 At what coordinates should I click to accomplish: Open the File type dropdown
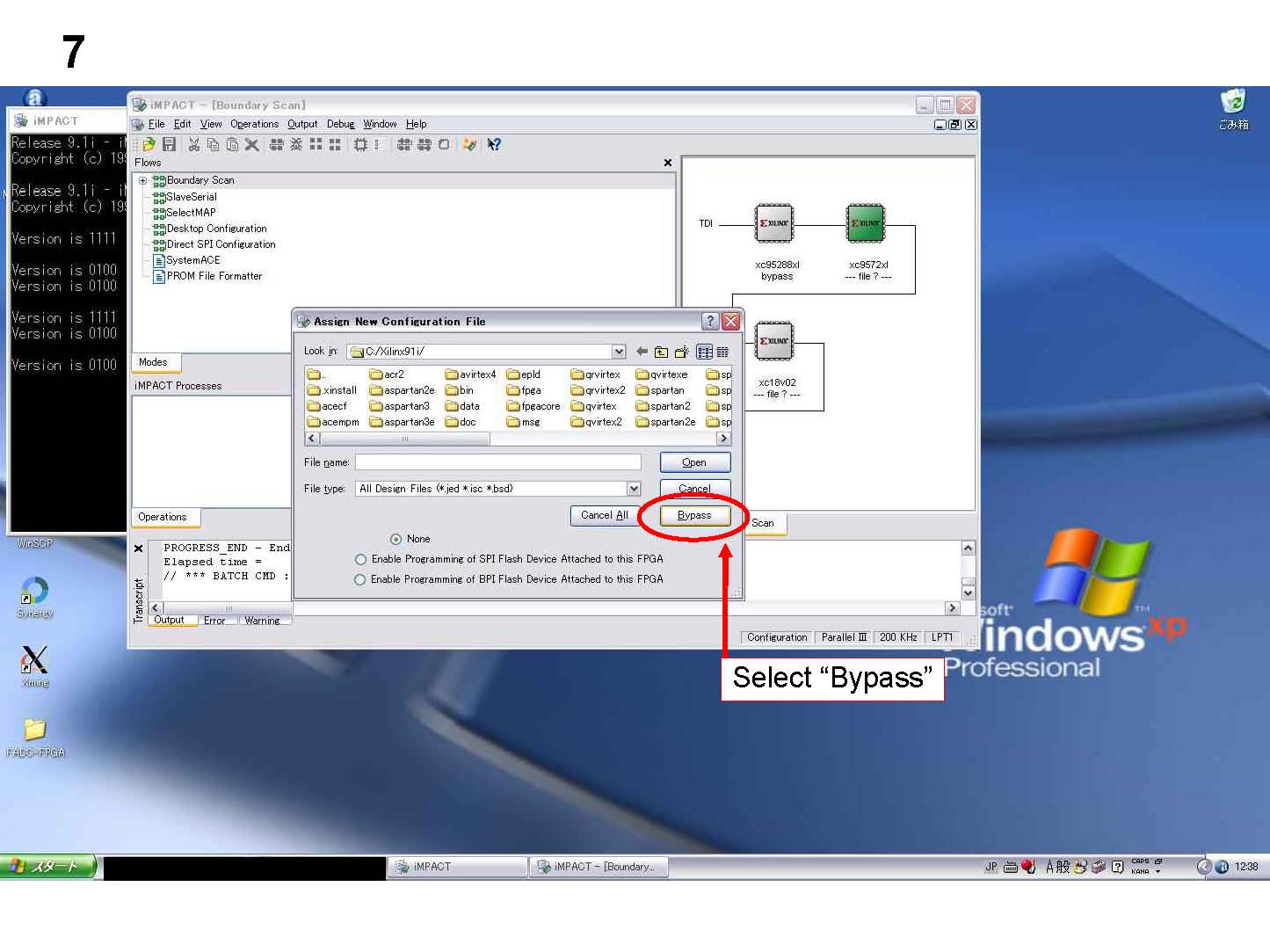click(633, 489)
